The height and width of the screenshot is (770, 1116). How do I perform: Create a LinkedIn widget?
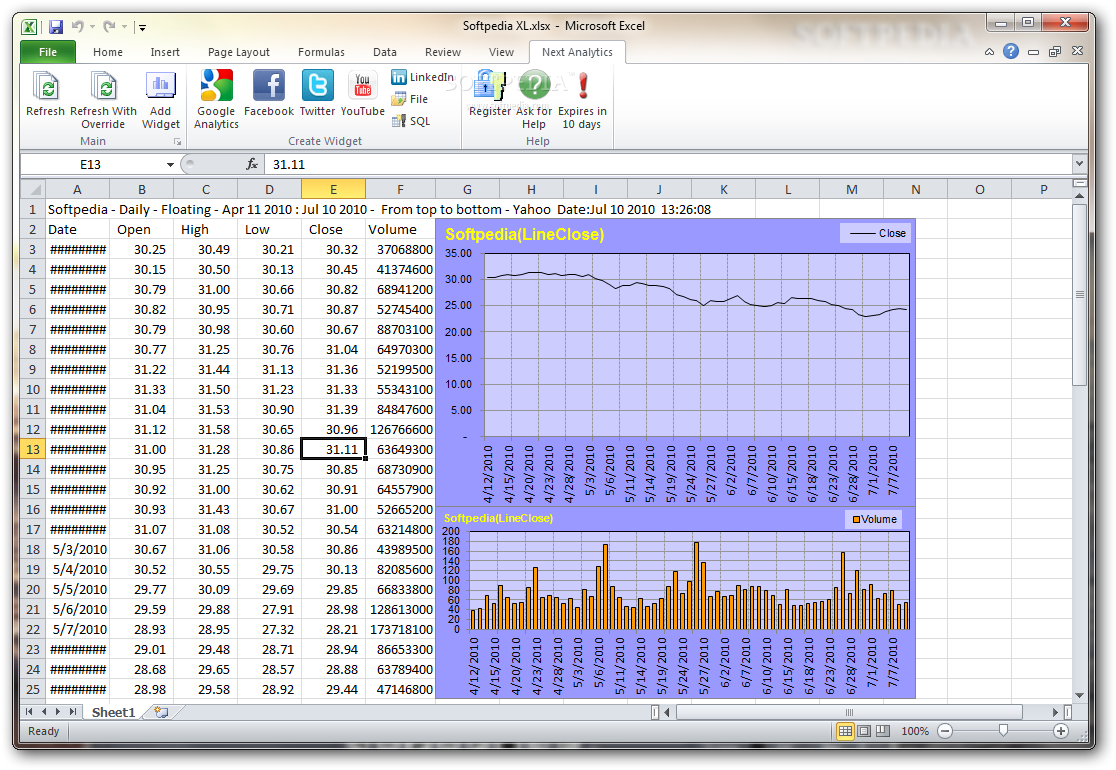tap(422, 77)
